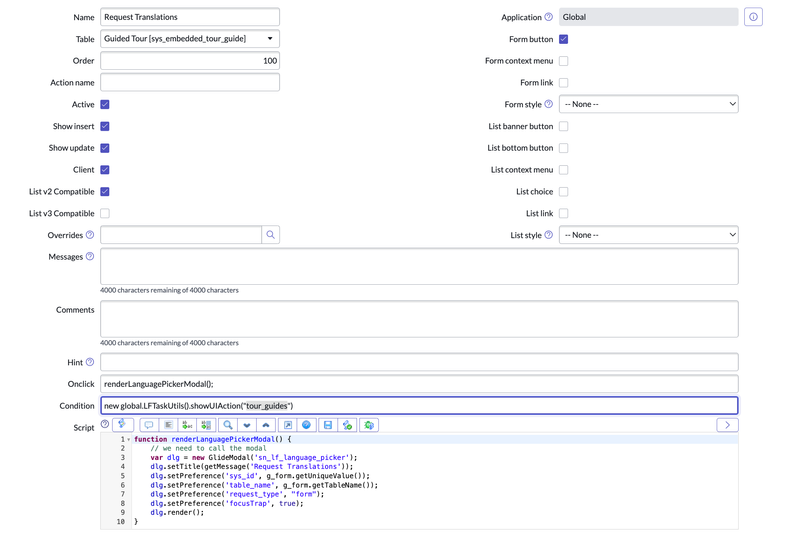Click find next down-arrow icon
Image resolution: width=792 pixels, height=540 pixels.
pyautogui.click(x=247, y=425)
